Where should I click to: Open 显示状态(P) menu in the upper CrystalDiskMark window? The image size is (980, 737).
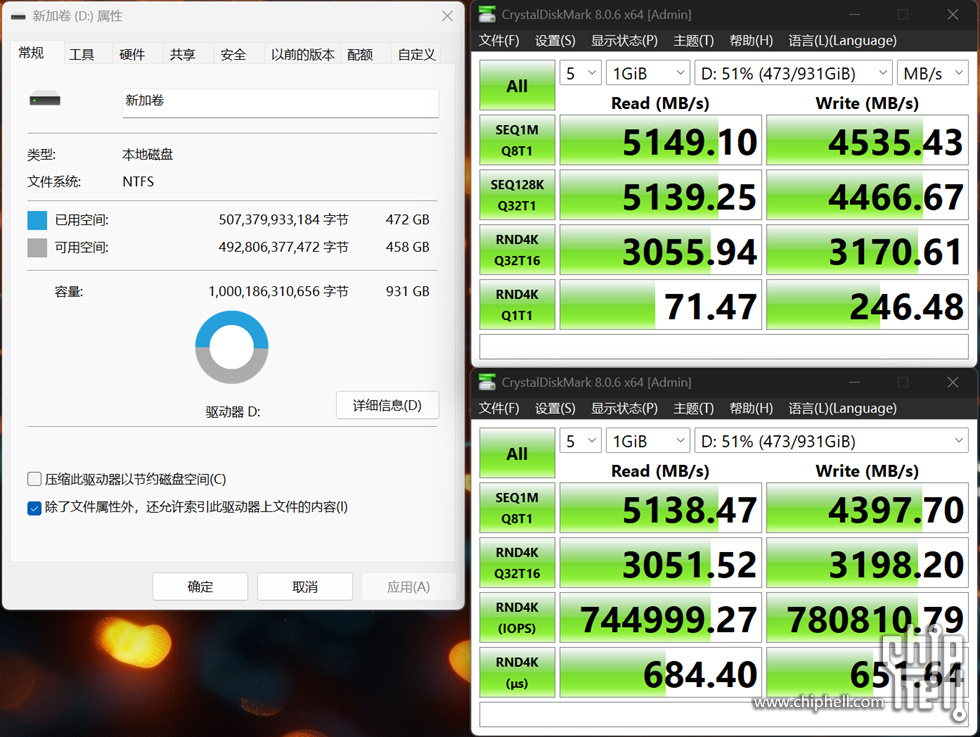pyautogui.click(x=624, y=41)
